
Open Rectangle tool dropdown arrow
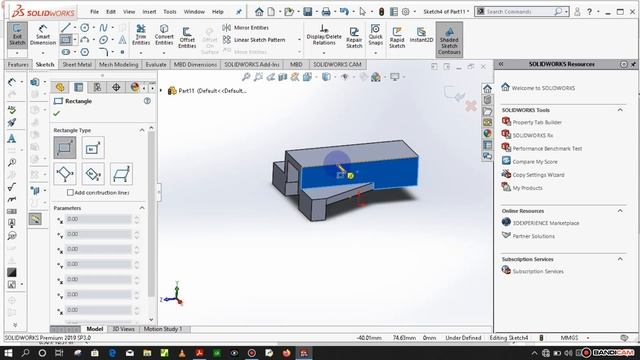coord(76,40)
